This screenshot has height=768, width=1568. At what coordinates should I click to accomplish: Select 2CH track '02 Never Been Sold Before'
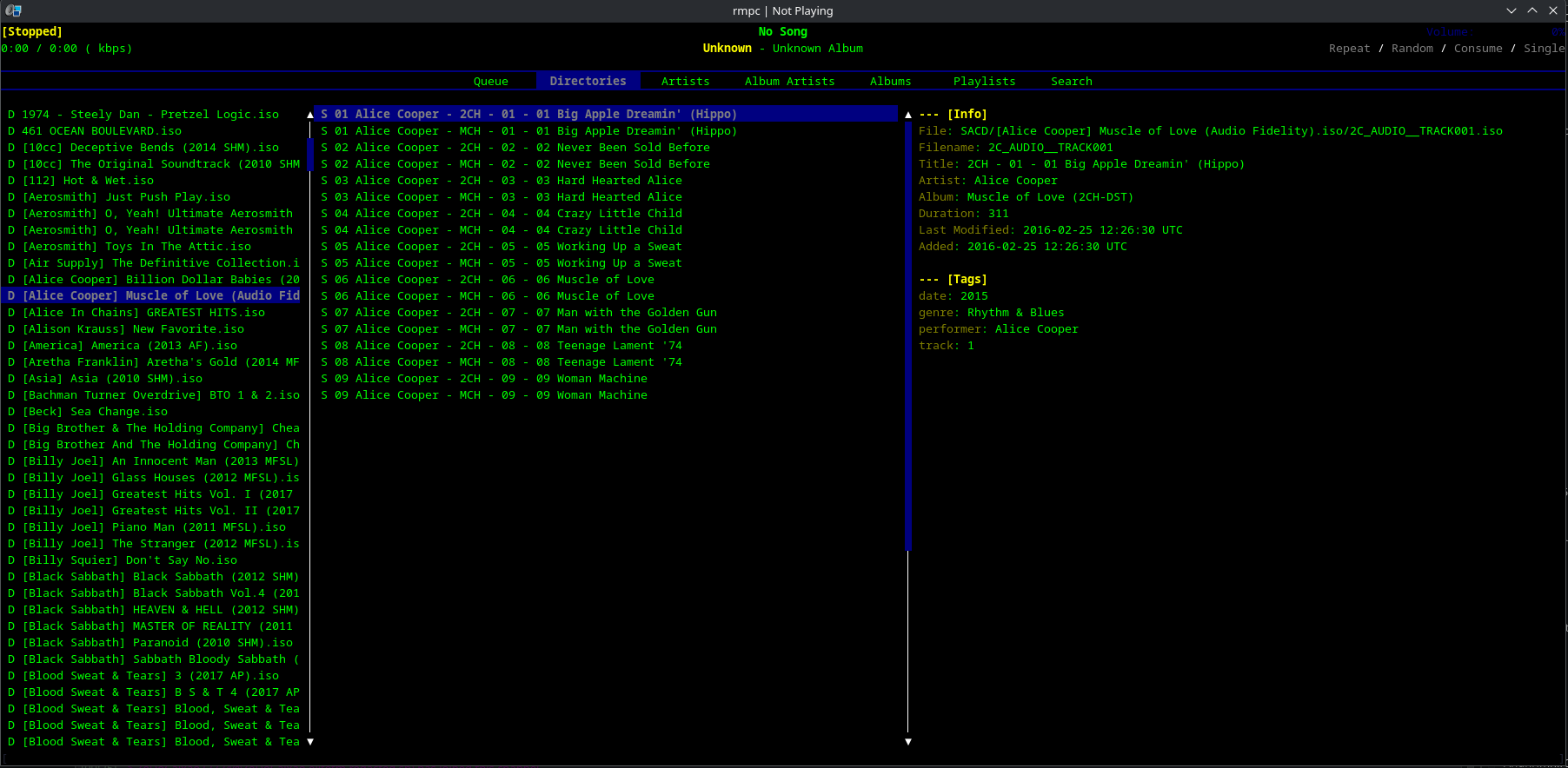tap(606, 148)
